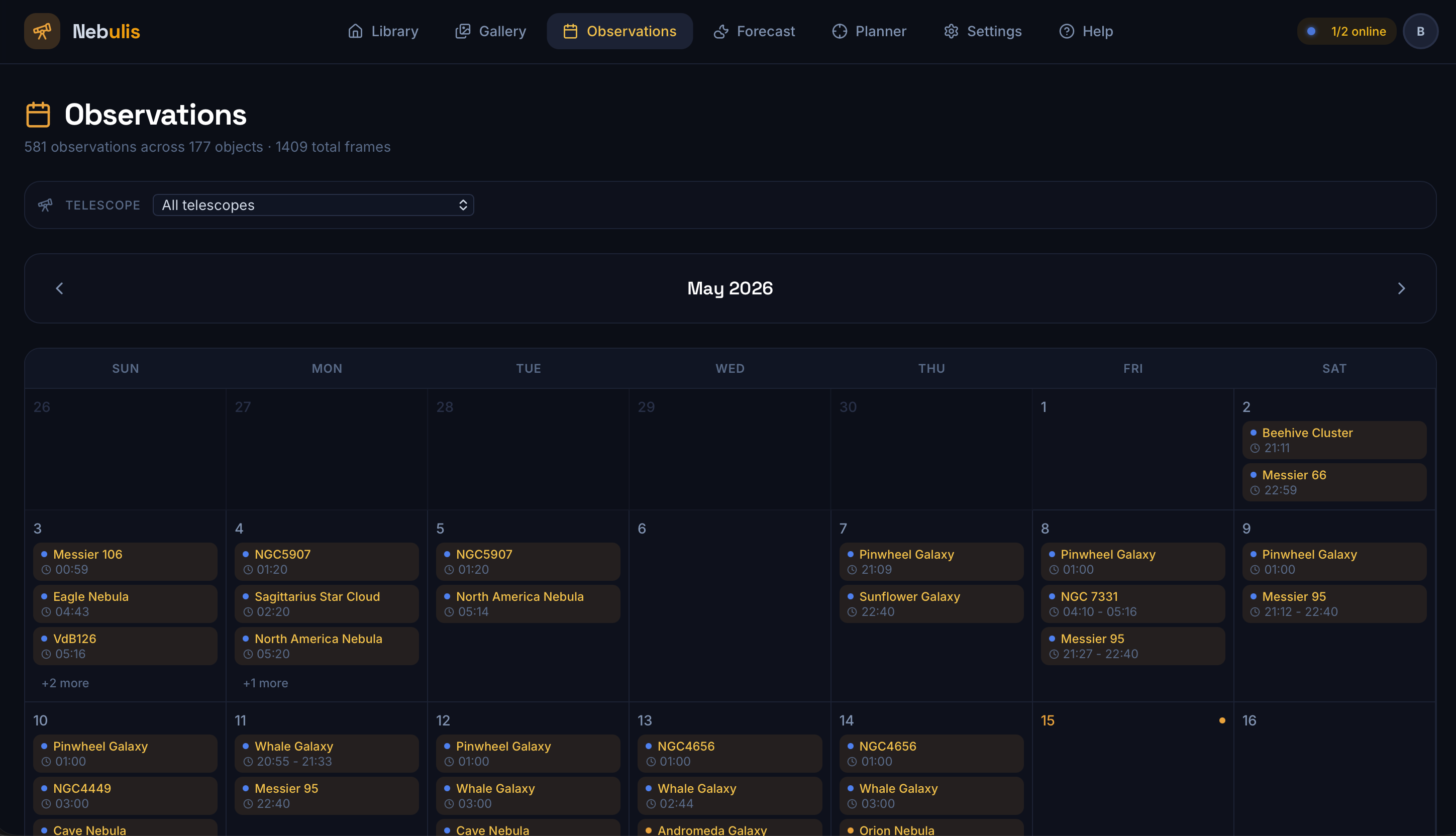Click the Nebulis brand name
The image size is (1456, 836).
tap(106, 31)
